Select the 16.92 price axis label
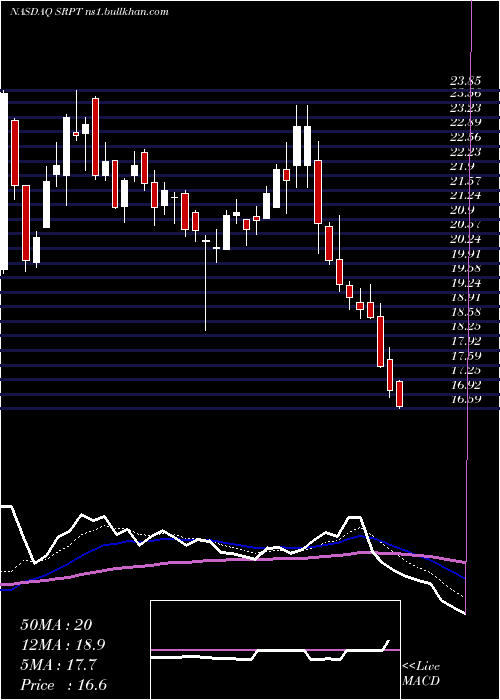 [x=466, y=385]
